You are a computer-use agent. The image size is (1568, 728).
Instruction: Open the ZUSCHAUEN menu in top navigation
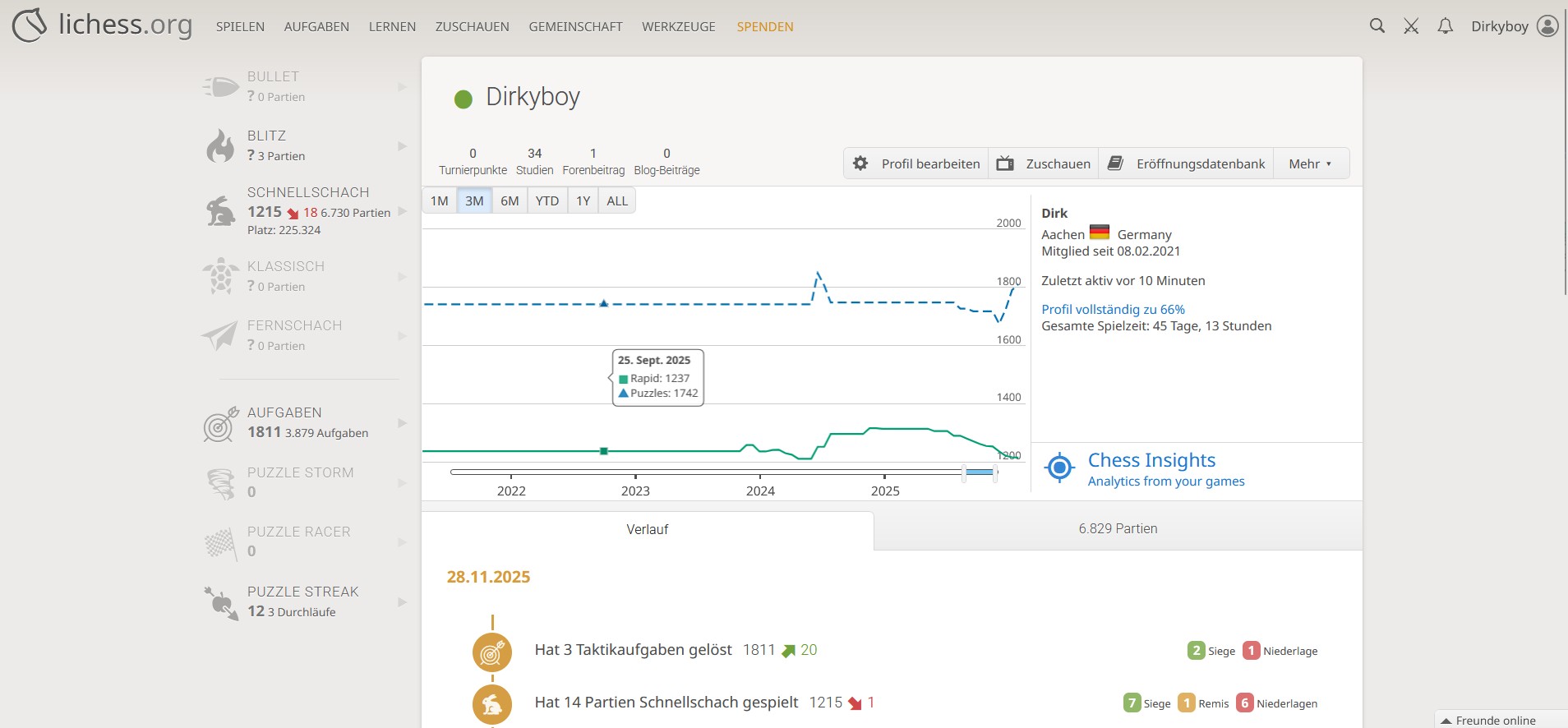point(472,26)
